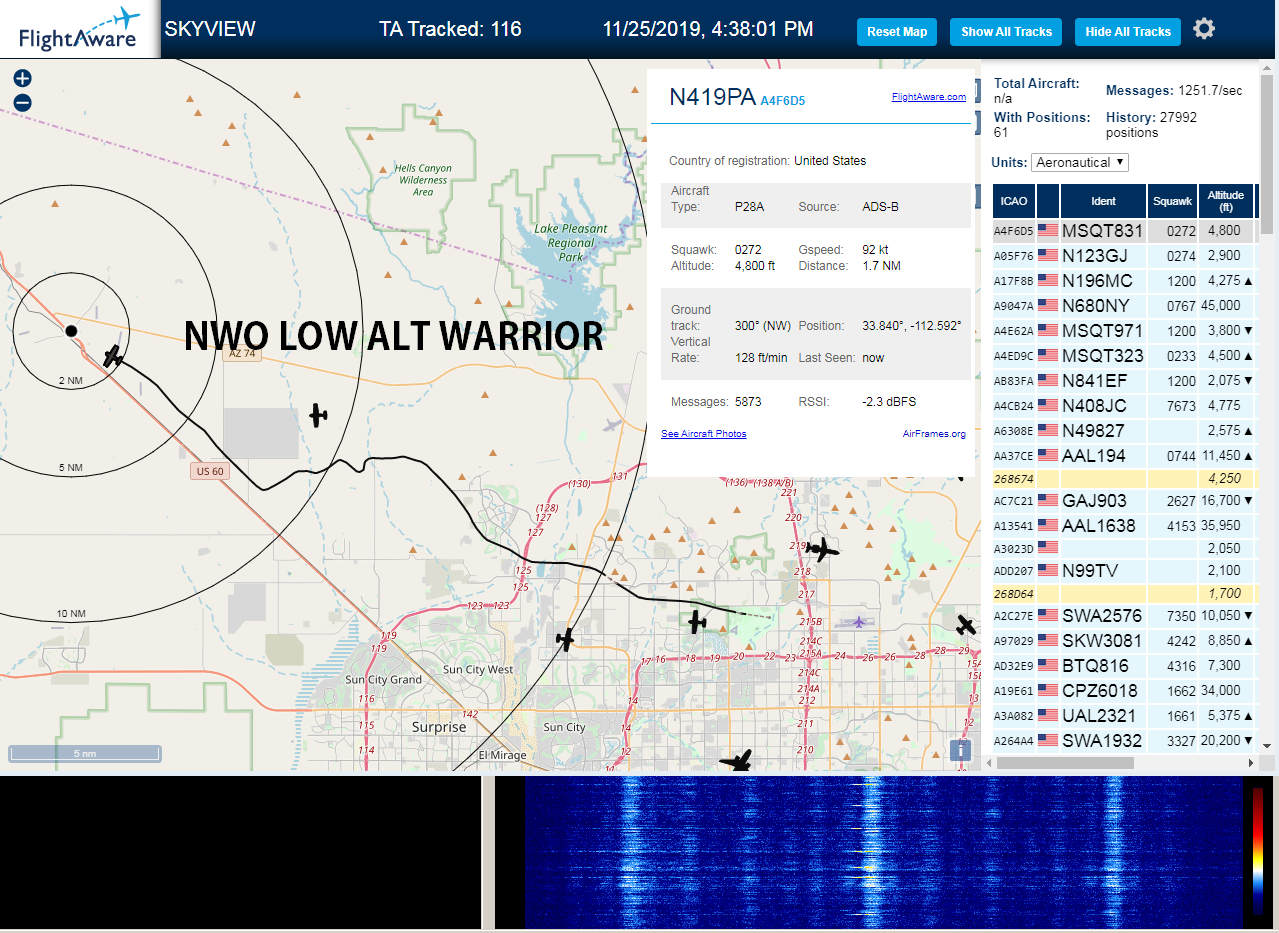1279x933 pixels.
Task: Open the settings gear icon
Action: click(1204, 29)
